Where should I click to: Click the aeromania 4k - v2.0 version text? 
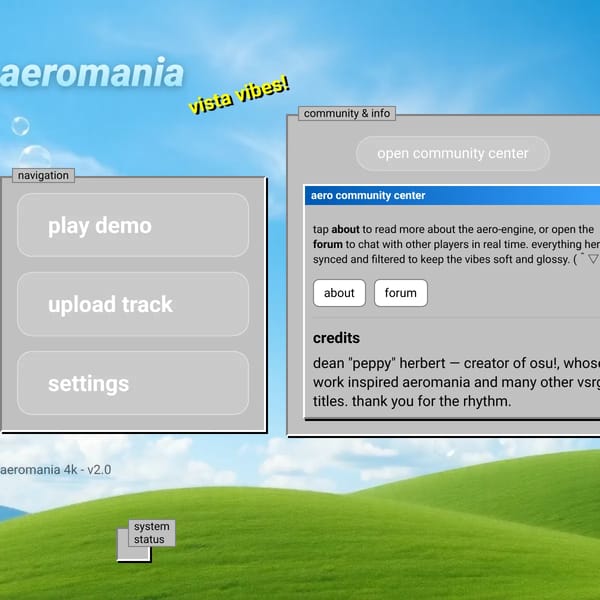tap(55, 470)
